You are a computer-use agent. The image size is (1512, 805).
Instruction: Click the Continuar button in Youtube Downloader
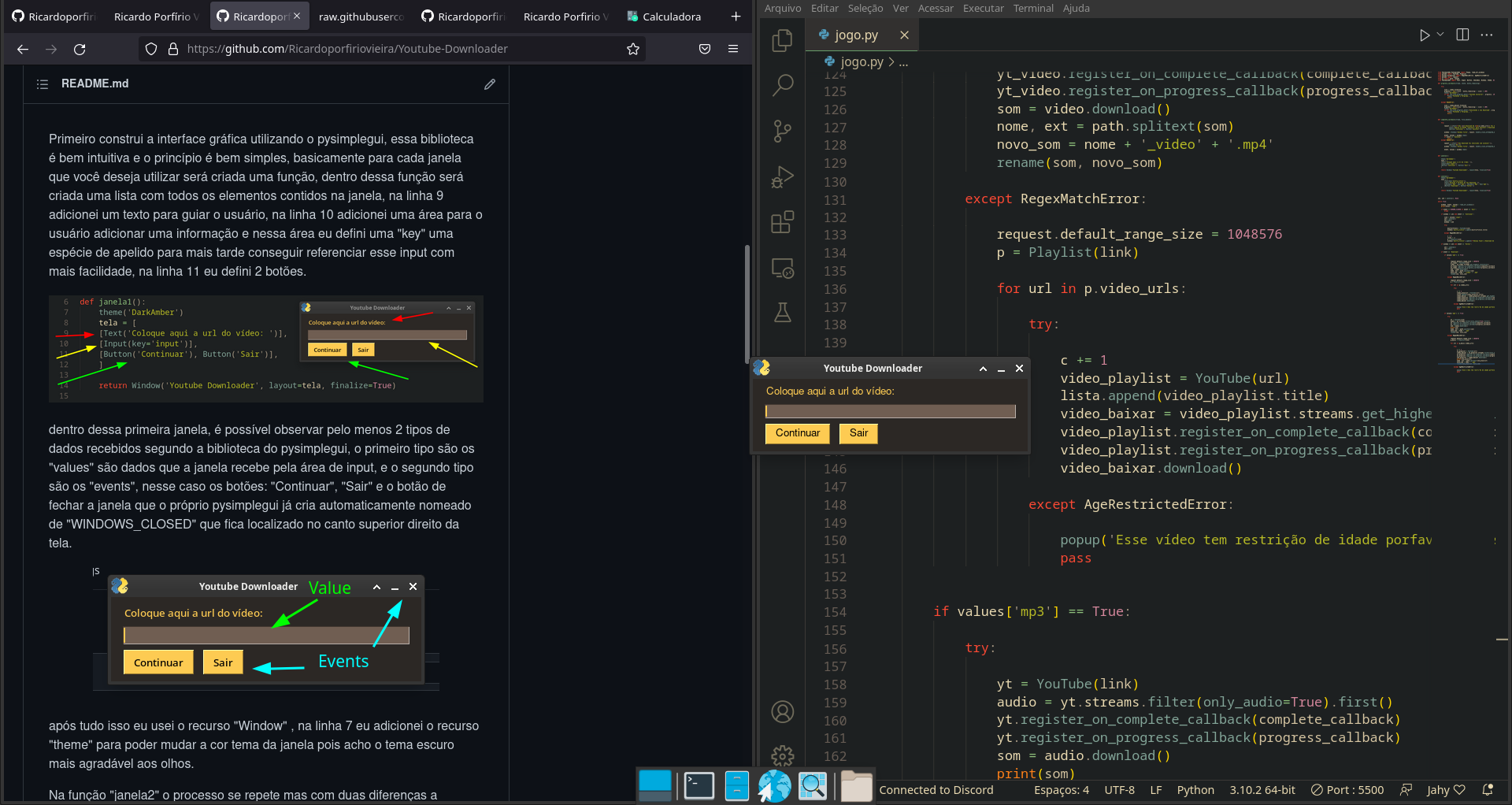point(797,433)
